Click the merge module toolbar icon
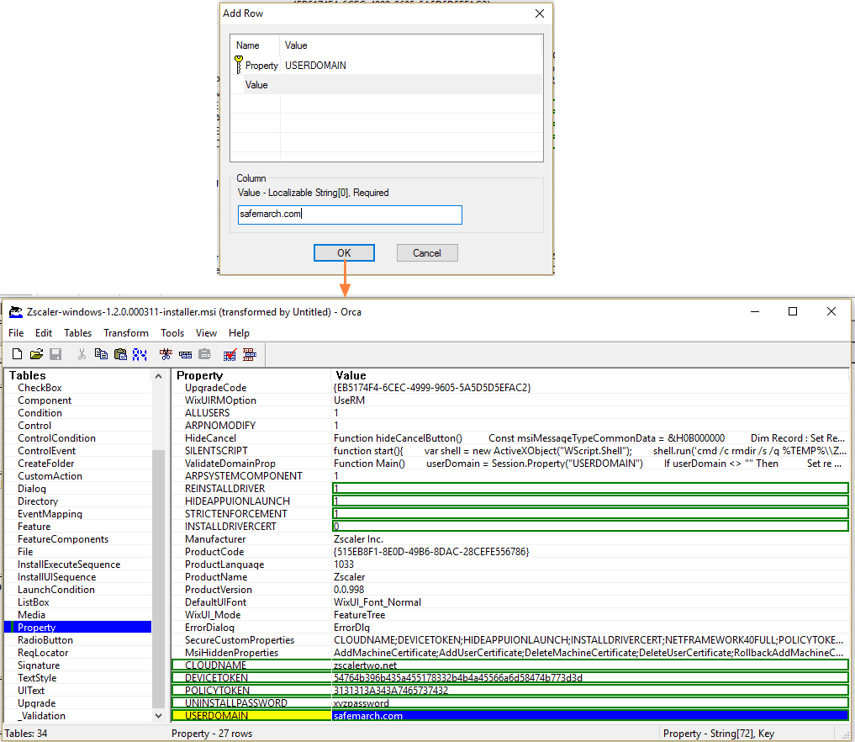The width and height of the screenshot is (855, 742). coord(249,354)
